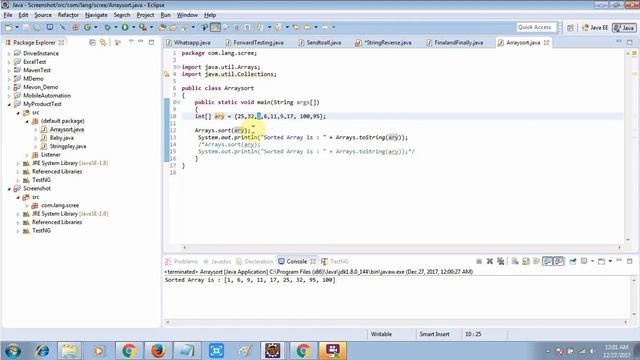This screenshot has height=360, width=640.
Task: Minimize the Package Explorer view
Action: (x=140, y=42)
